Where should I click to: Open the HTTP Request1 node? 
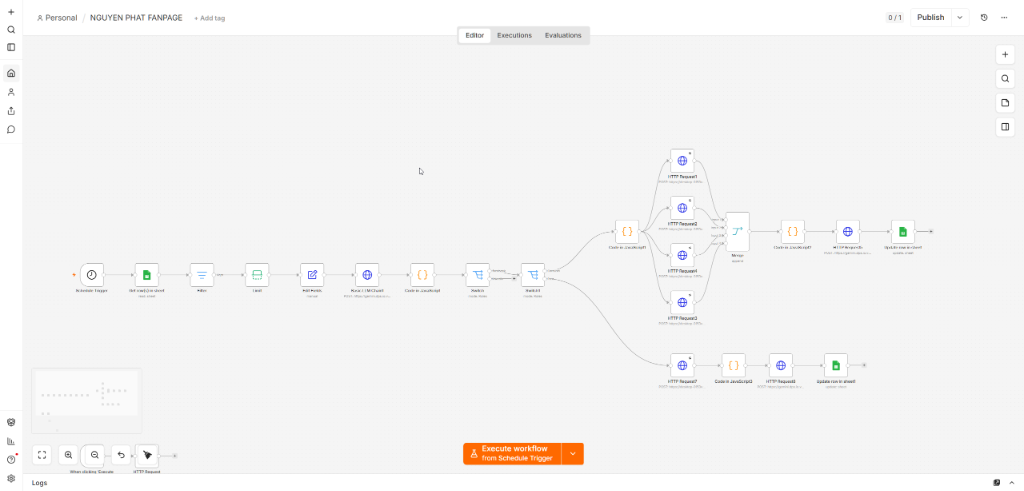point(682,161)
